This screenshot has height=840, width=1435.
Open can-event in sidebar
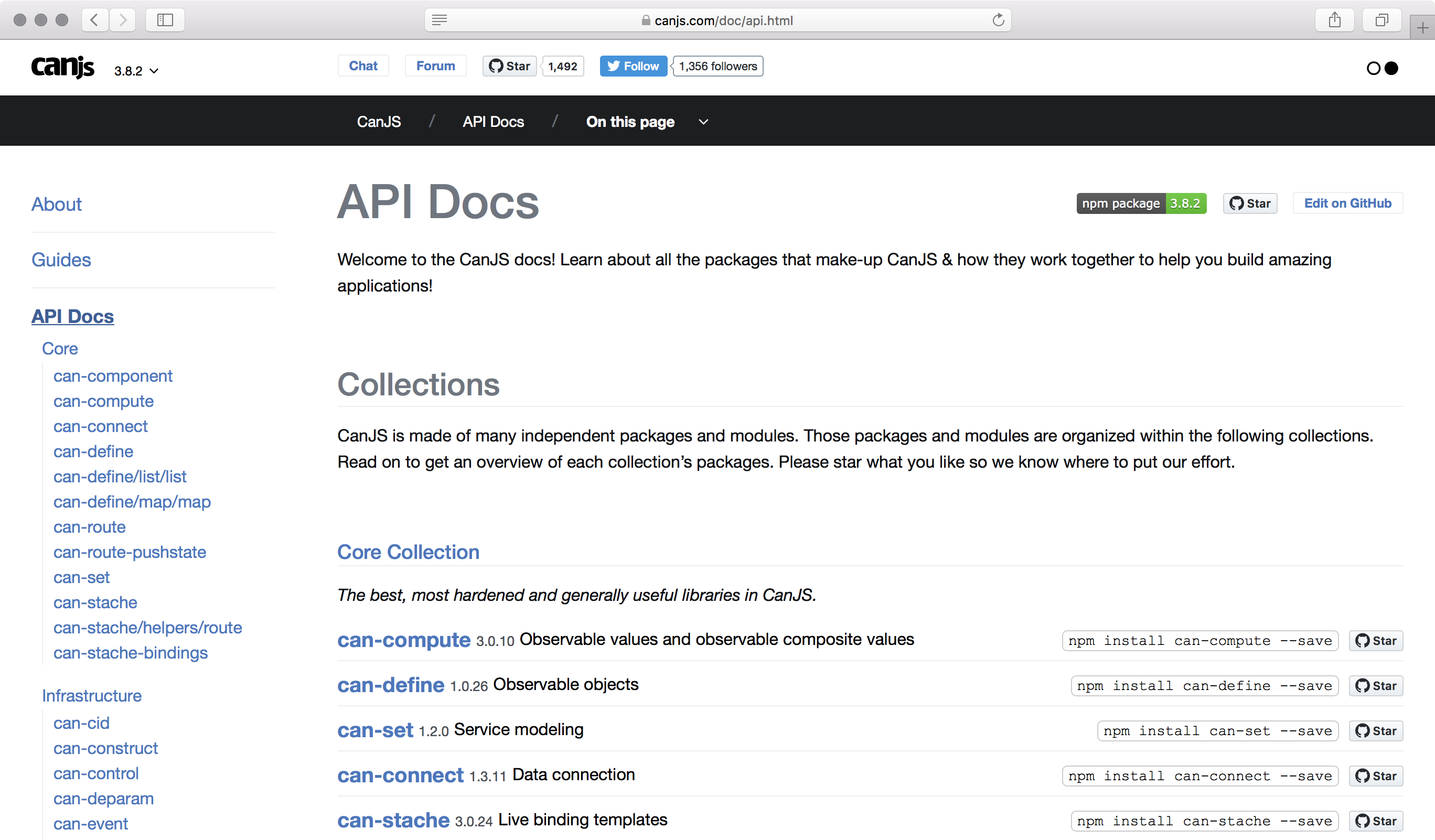pos(91,824)
